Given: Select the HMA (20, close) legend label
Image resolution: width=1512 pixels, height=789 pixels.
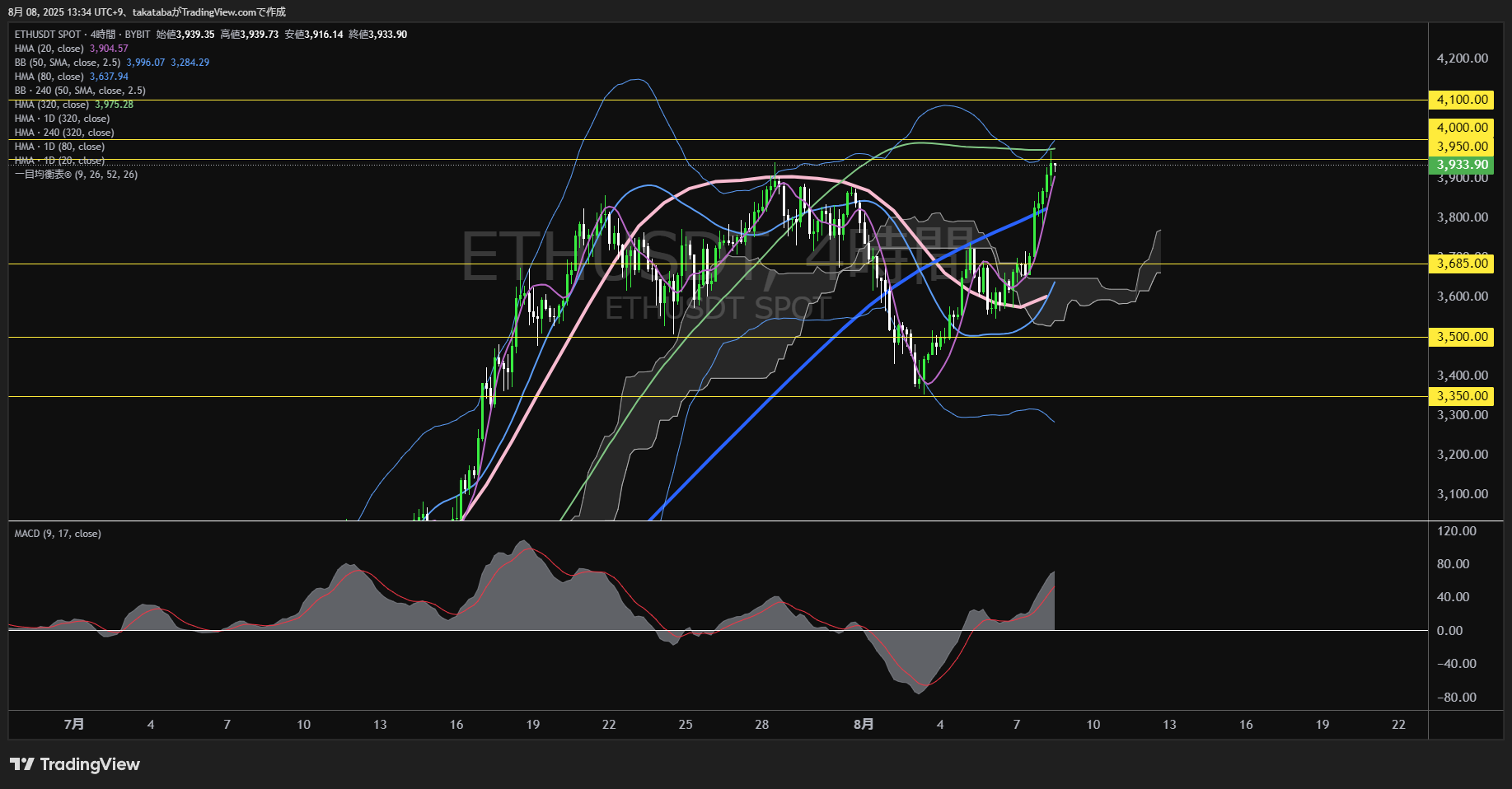Looking at the screenshot, I should tap(49, 49).
